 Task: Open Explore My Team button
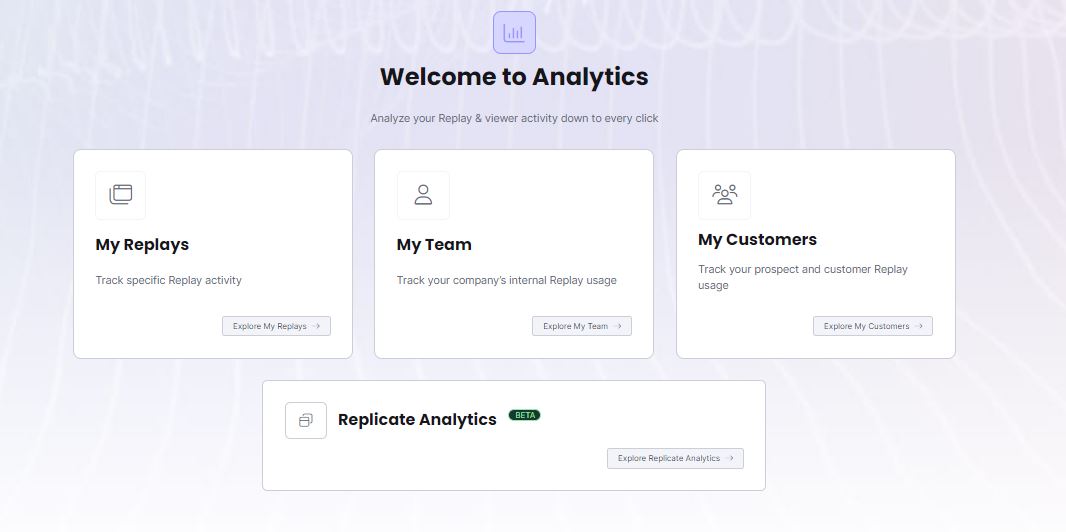click(x=582, y=326)
